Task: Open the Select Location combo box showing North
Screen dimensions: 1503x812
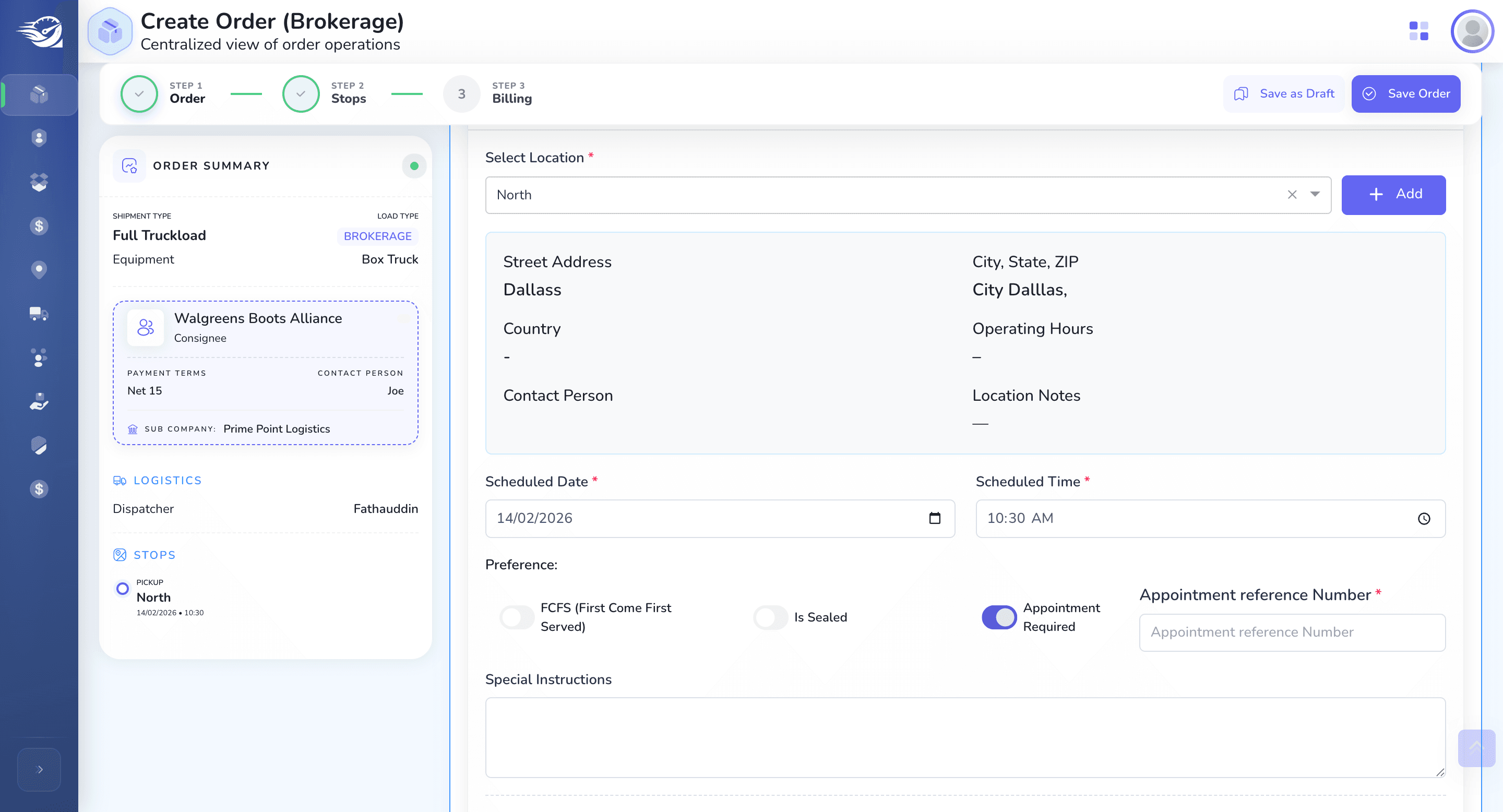Action: click(x=908, y=195)
